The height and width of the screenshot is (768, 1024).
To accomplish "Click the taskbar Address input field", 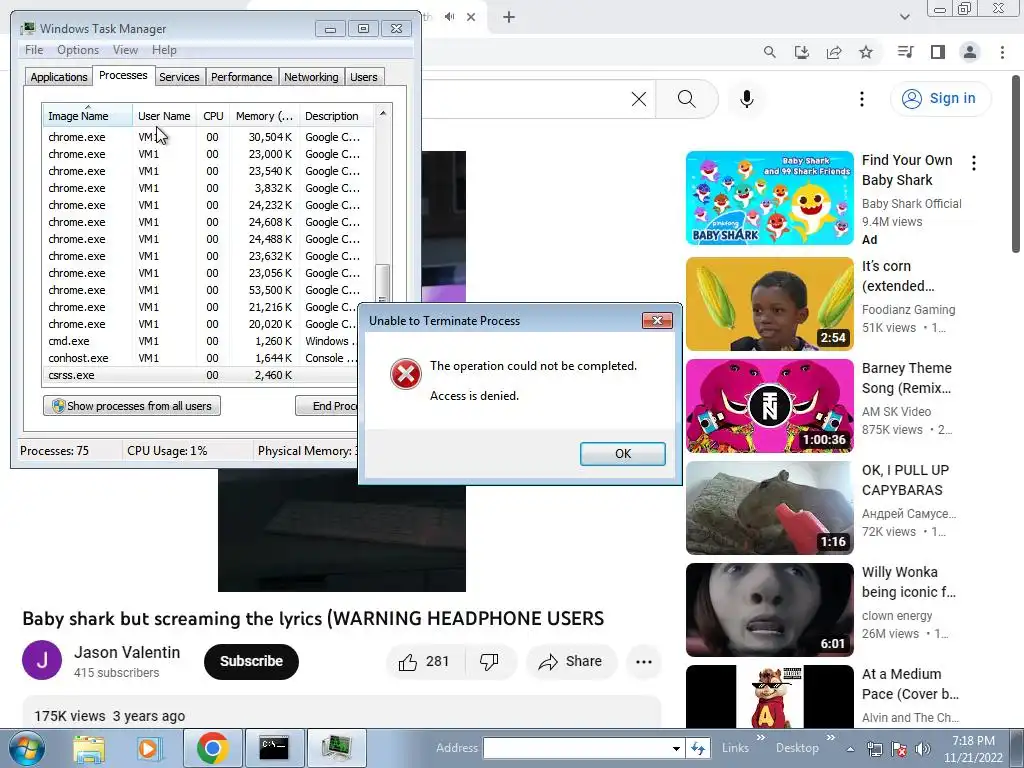I will (x=576, y=748).
